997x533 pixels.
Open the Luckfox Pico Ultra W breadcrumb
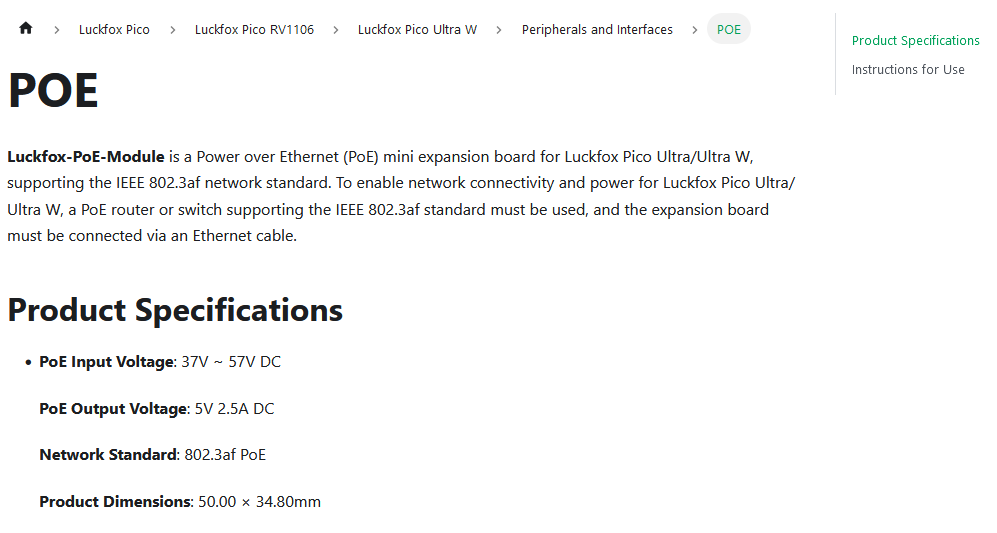pos(417,30)
